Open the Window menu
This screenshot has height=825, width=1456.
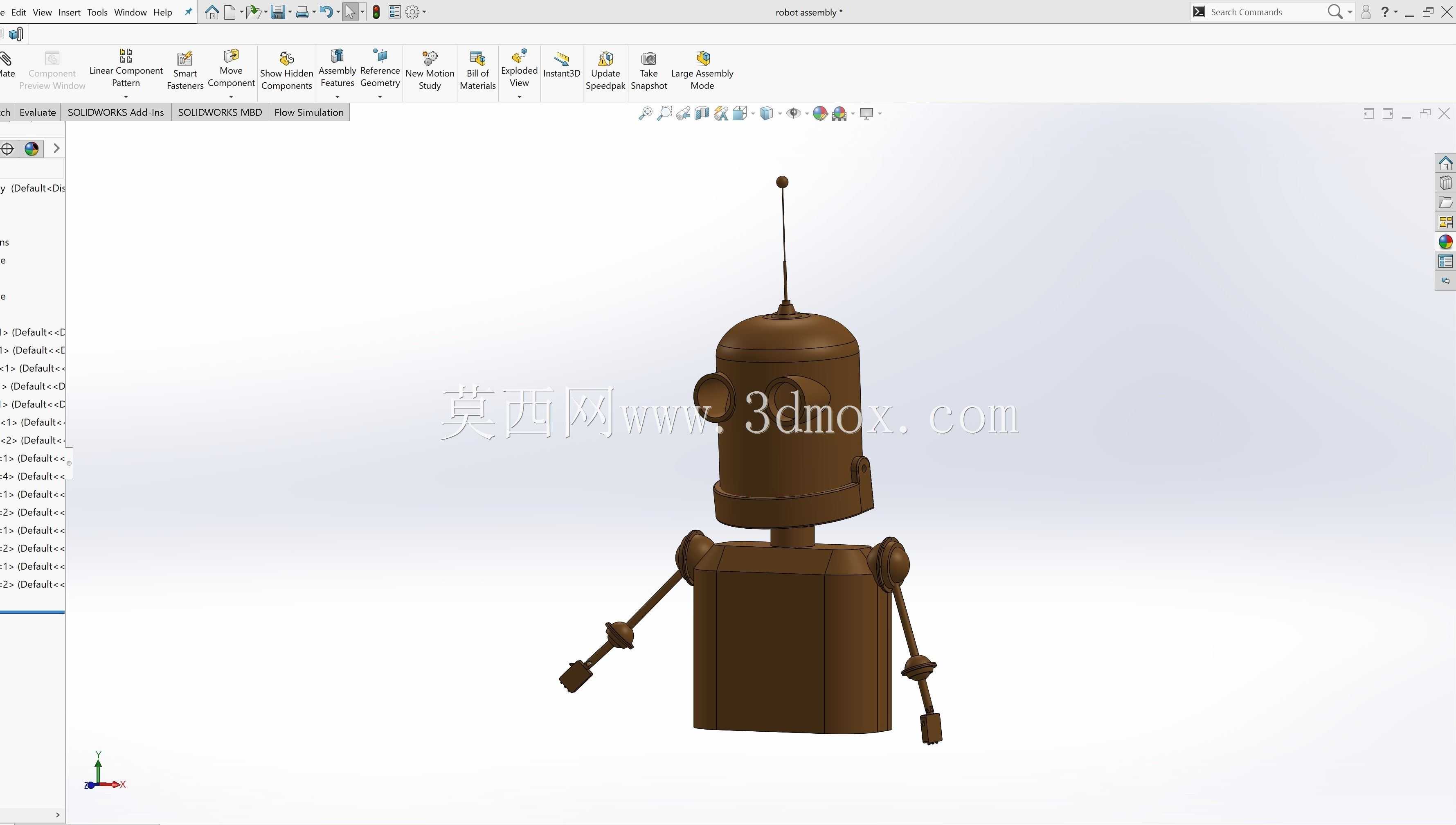[130, 12]
